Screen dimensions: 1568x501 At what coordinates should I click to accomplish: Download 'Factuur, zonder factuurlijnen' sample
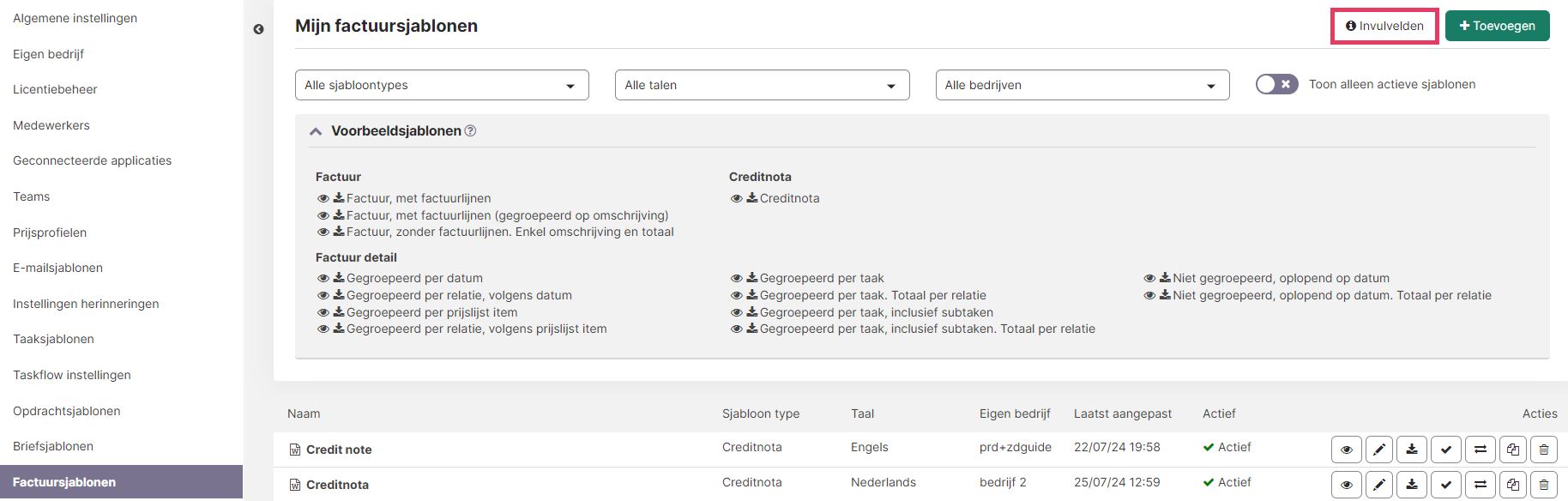(339, 232)
